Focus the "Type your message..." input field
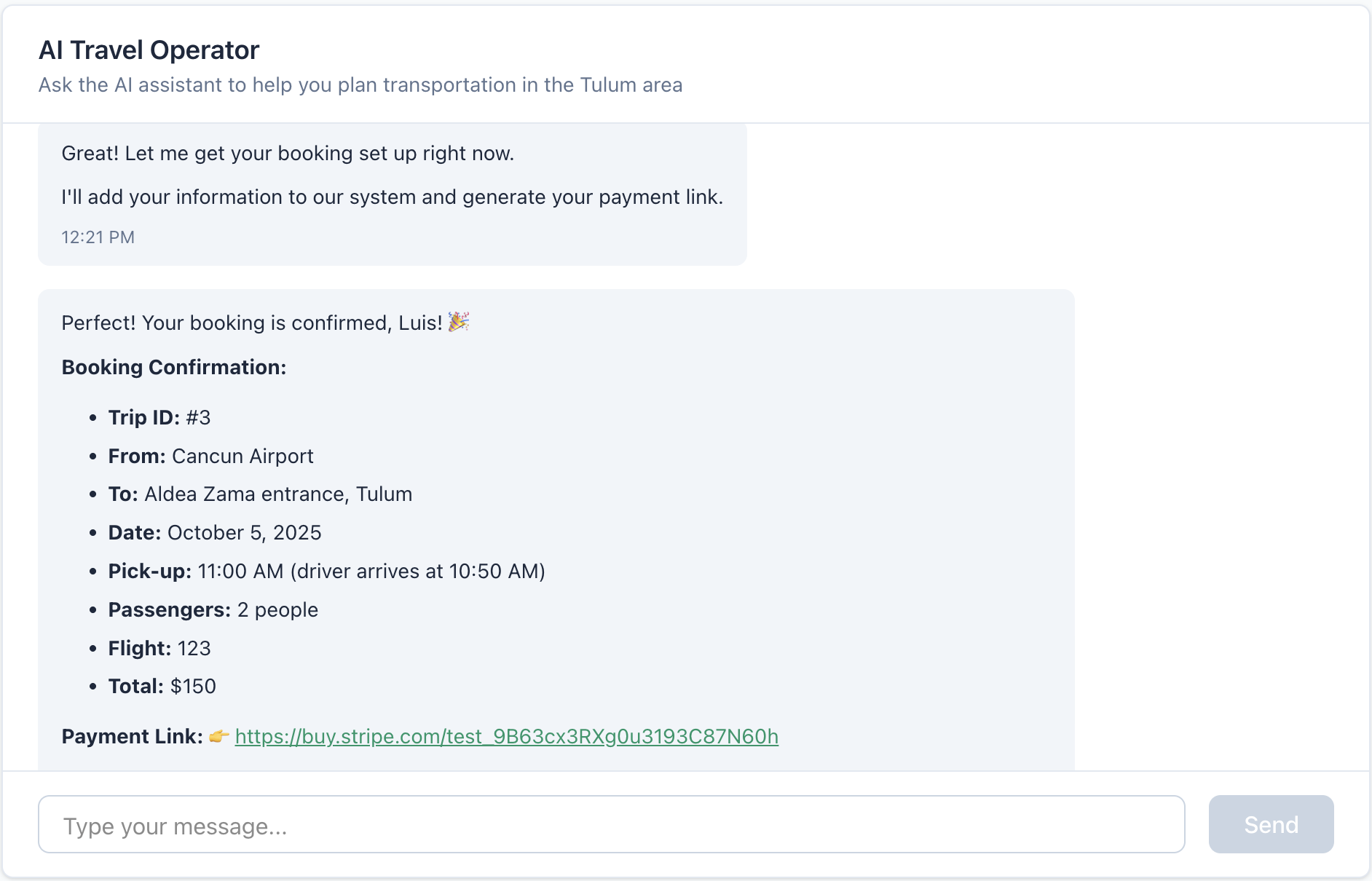 (611, 825)
